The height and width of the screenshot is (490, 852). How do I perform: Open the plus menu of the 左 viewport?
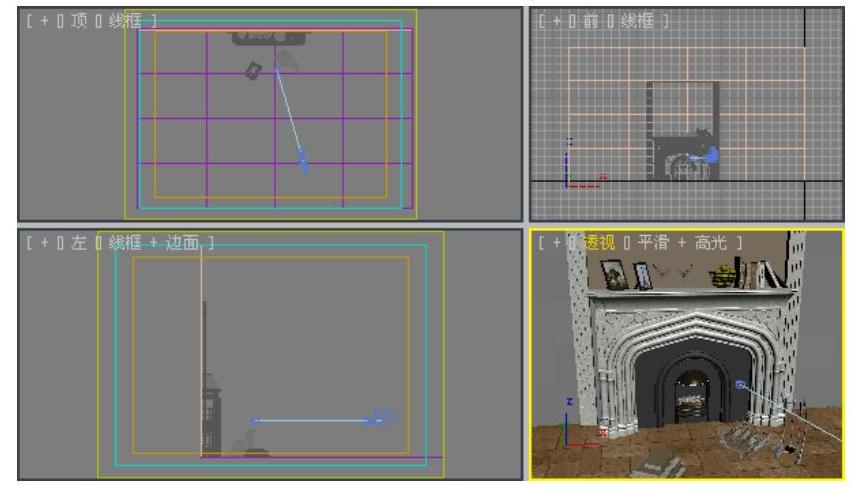tap(45, 242)
